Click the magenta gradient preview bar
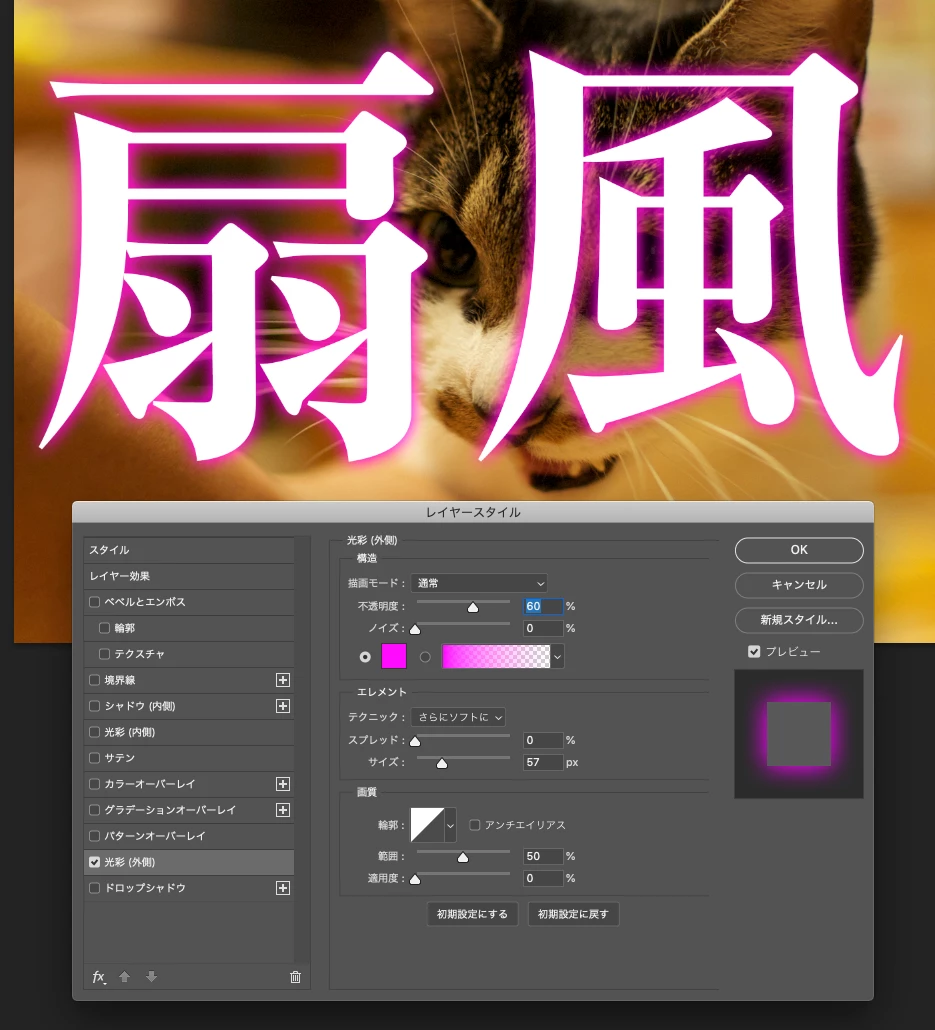This screenshot has height=1030, width=935. (x=496, y=656)
